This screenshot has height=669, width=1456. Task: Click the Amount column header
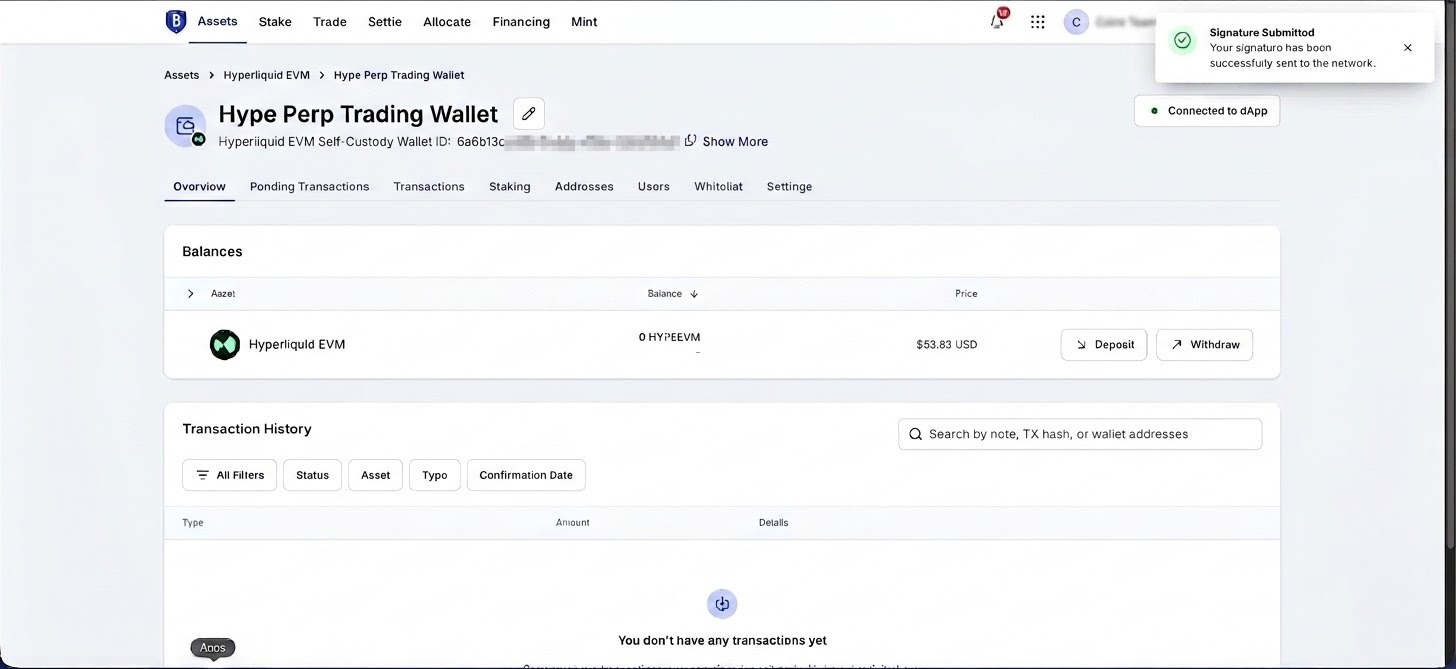(573, 523)
